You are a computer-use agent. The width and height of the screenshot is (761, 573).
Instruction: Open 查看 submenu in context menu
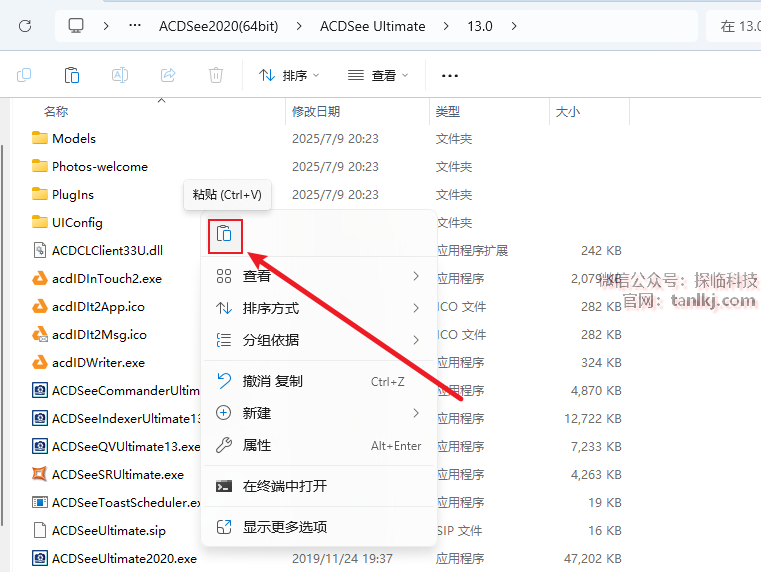click(x=319, y=276)
